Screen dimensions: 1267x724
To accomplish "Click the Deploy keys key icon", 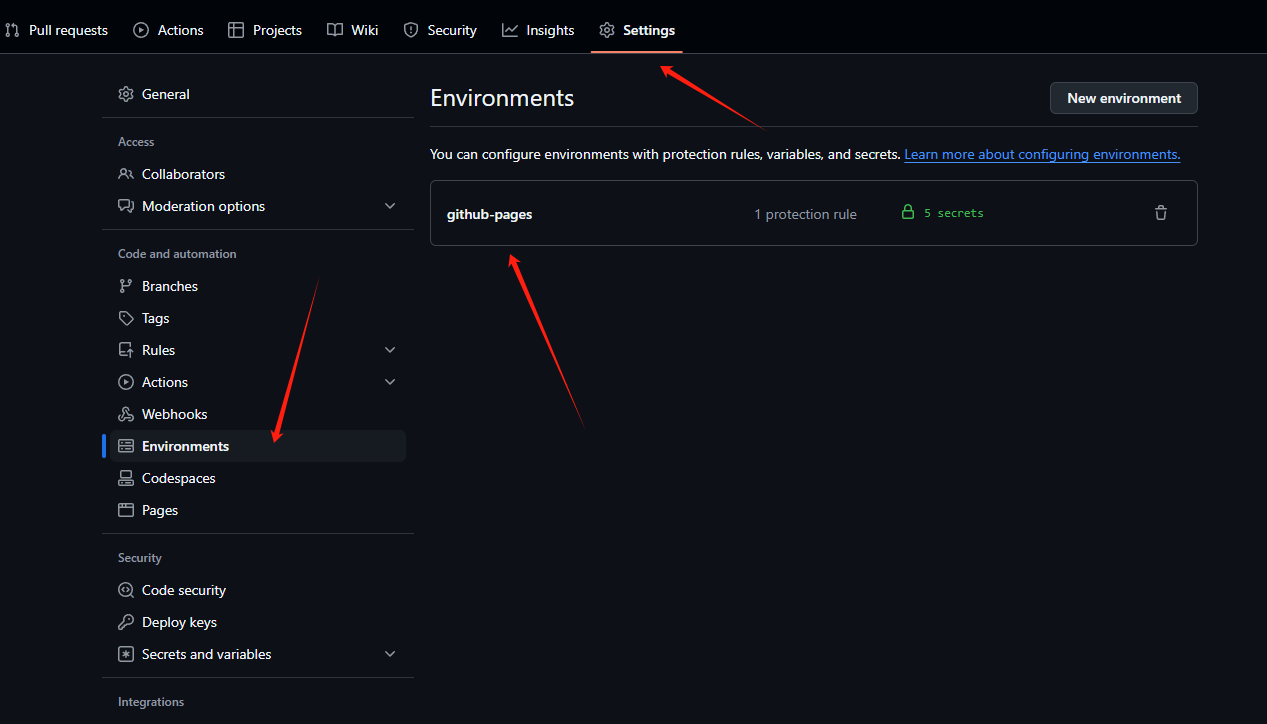I will pyautogui.click(x=126, y=622).
